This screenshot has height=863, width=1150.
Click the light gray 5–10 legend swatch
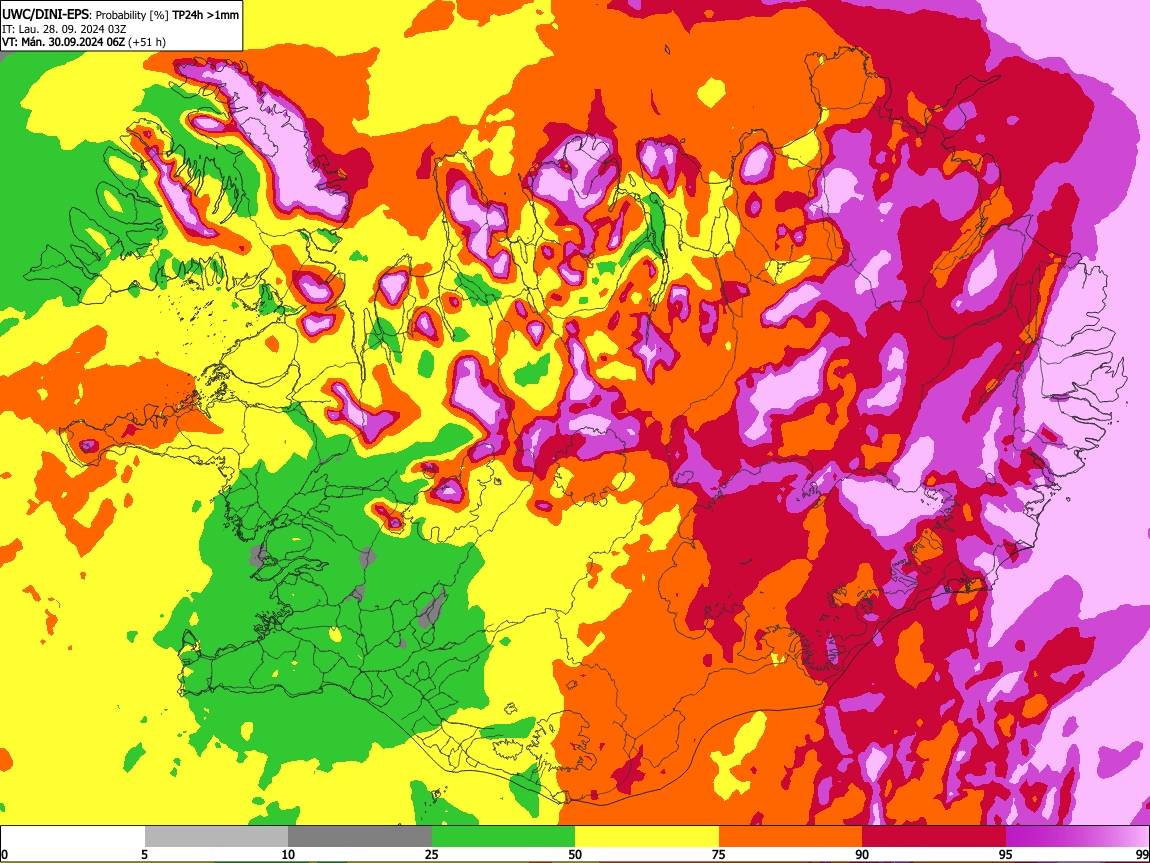tap(216, 836)
